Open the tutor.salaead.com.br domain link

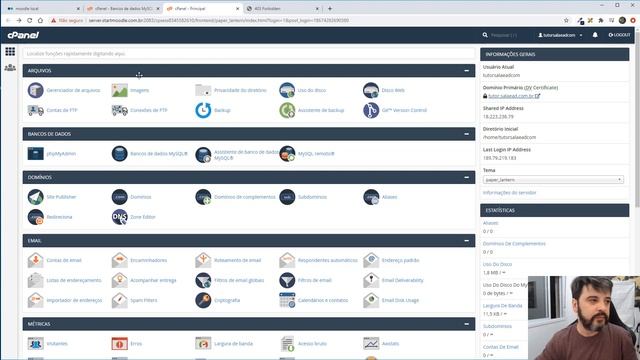(511, 96)
